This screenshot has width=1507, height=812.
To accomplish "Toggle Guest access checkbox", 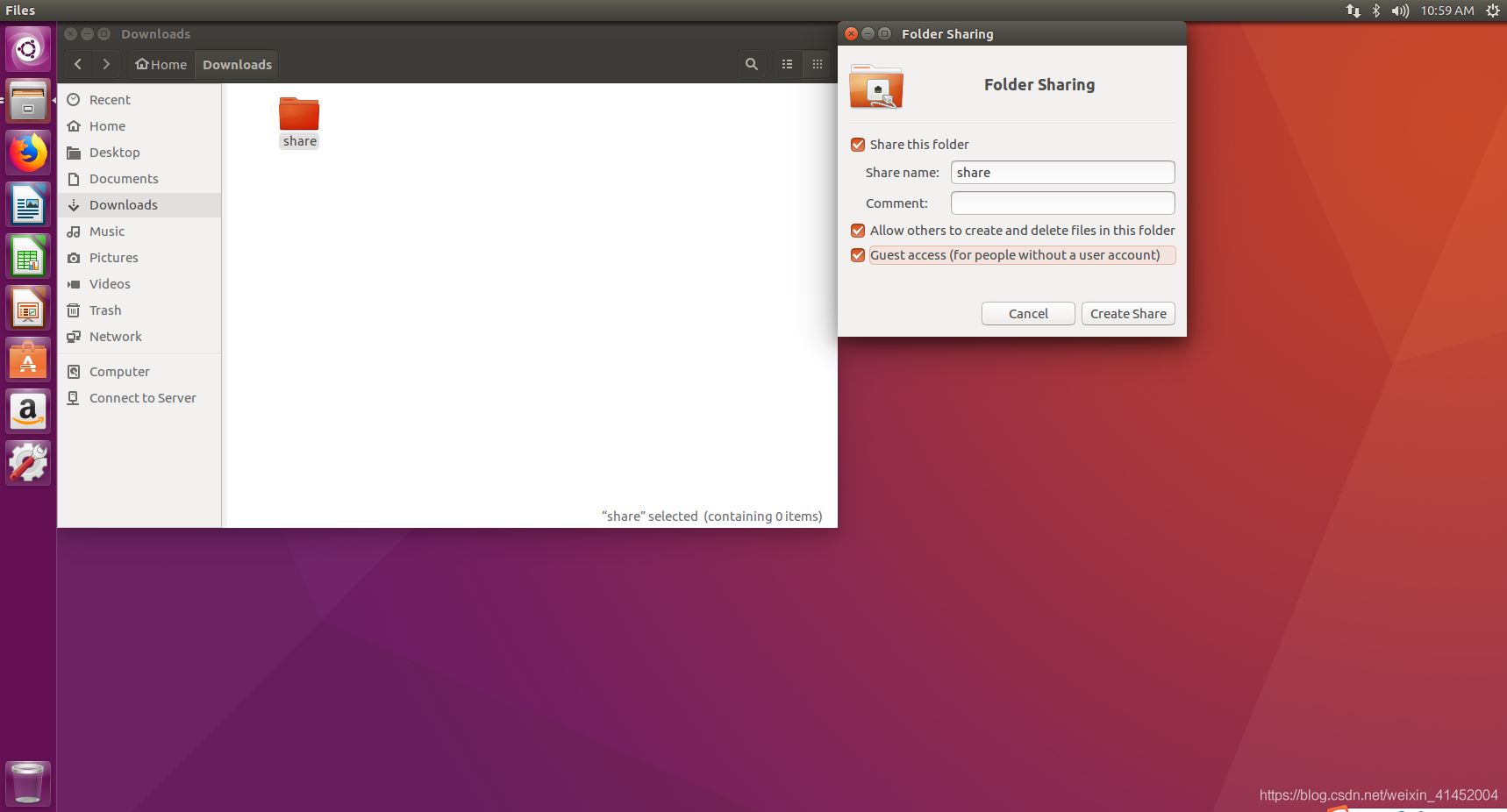I will click(x=858, y=255).
